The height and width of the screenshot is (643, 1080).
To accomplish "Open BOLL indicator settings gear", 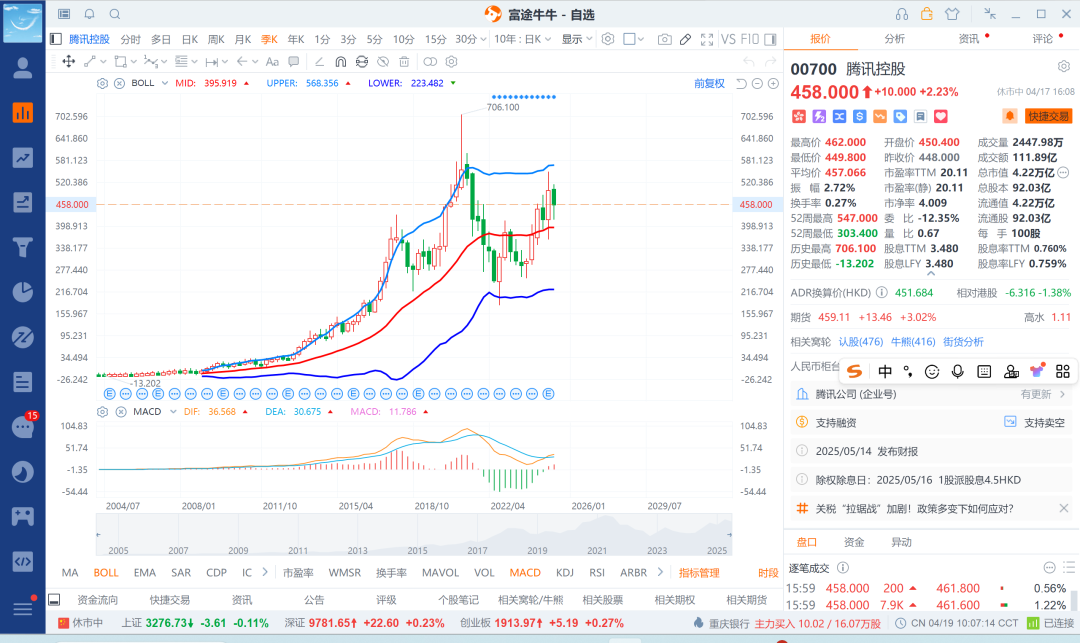I will click(x=102, y=83).
